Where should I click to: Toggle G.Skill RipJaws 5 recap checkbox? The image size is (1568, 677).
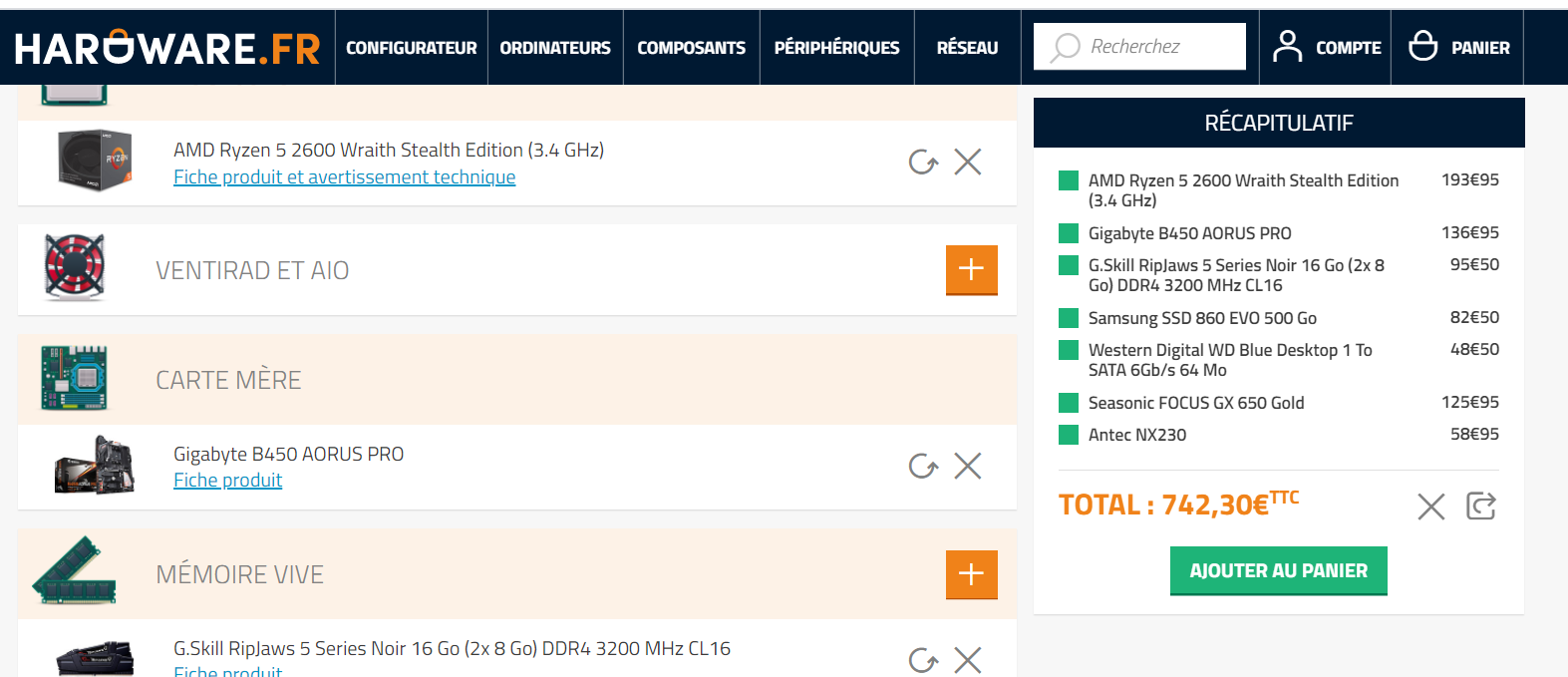click(x=1069, y=265)
